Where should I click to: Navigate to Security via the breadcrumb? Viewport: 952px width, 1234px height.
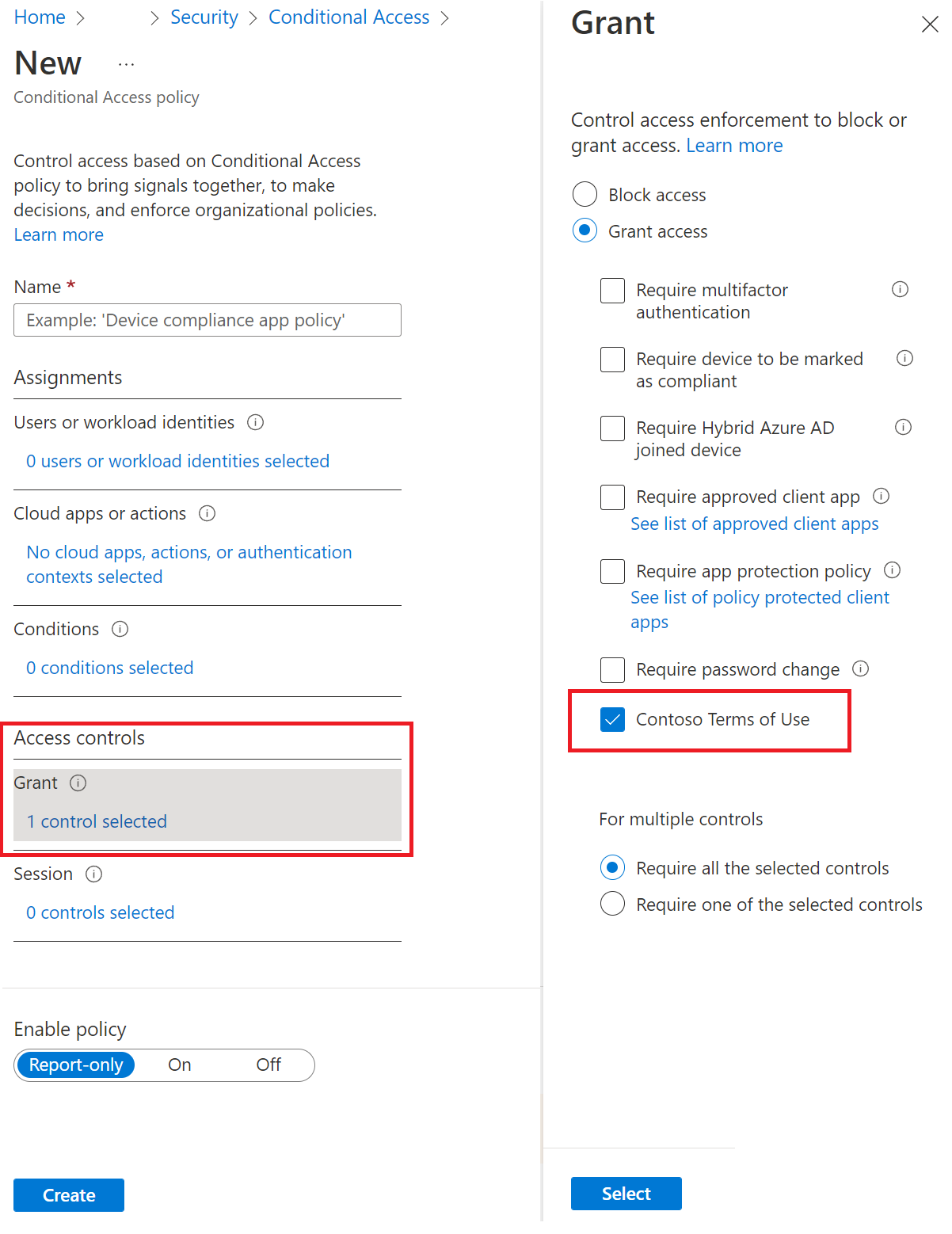(204, 17)
